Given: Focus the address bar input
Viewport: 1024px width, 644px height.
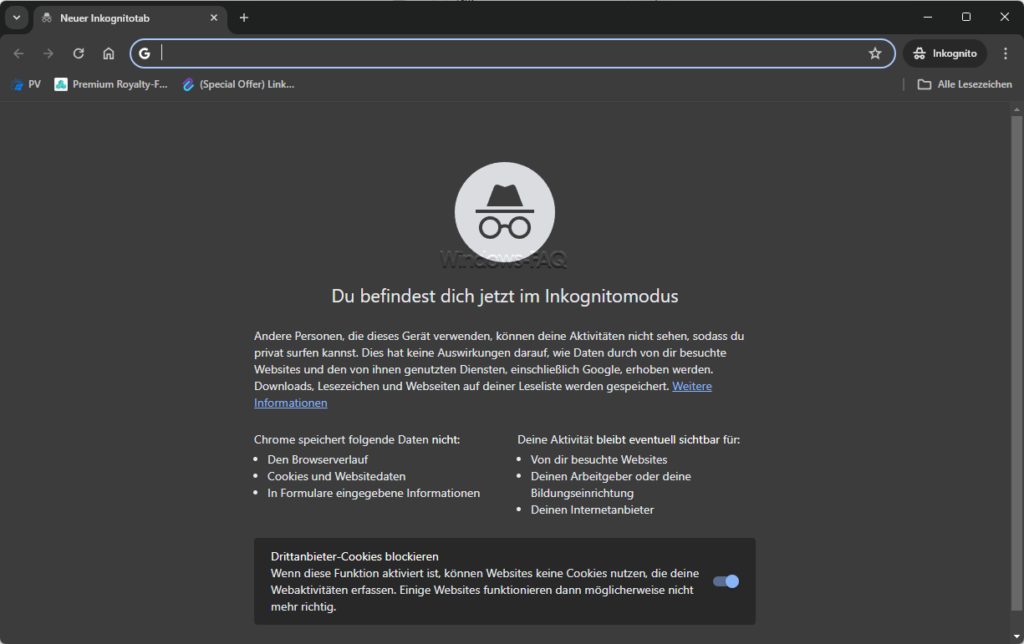Looking at the screenshot, I should 512,54.
